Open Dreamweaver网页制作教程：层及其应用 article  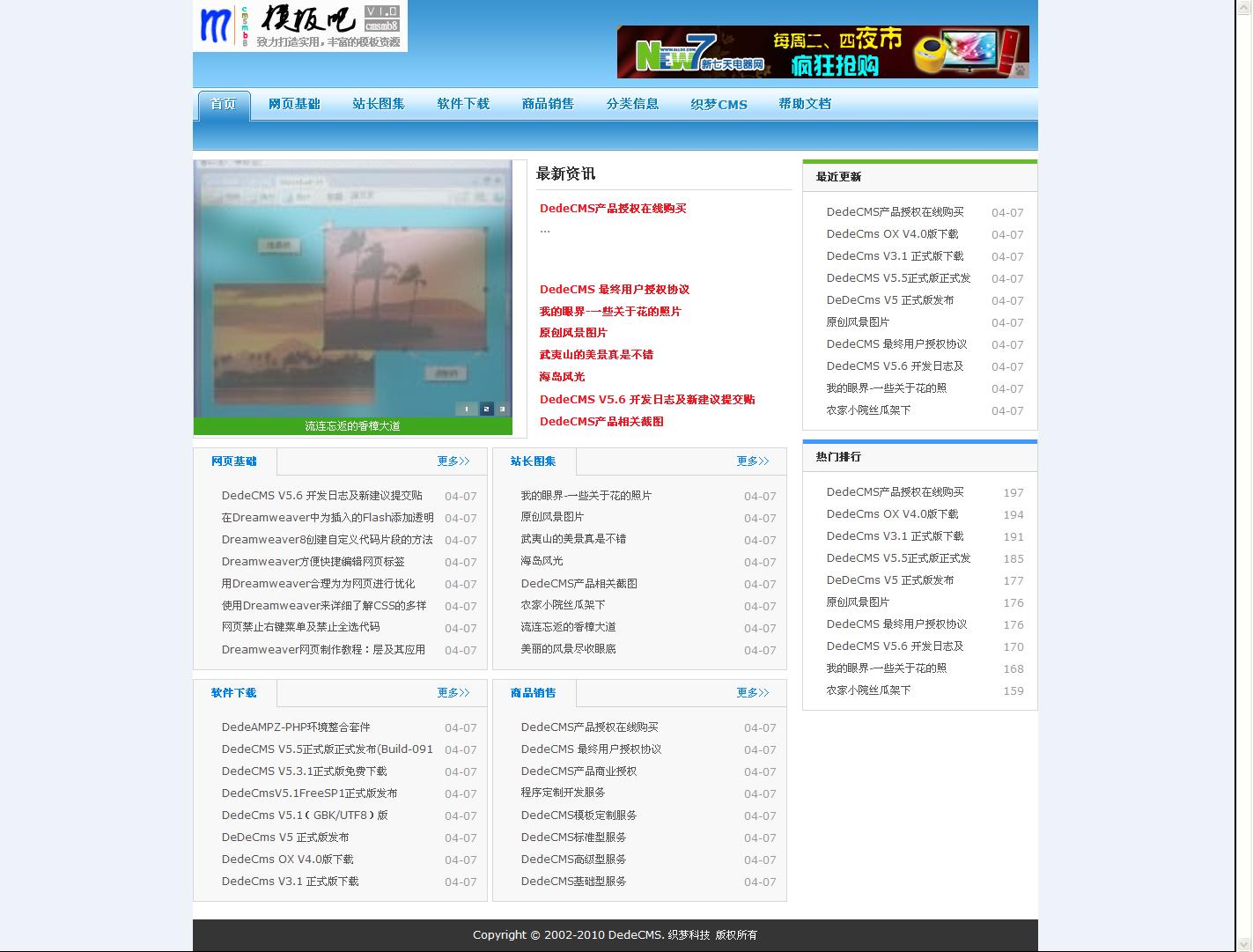point(323,650)
